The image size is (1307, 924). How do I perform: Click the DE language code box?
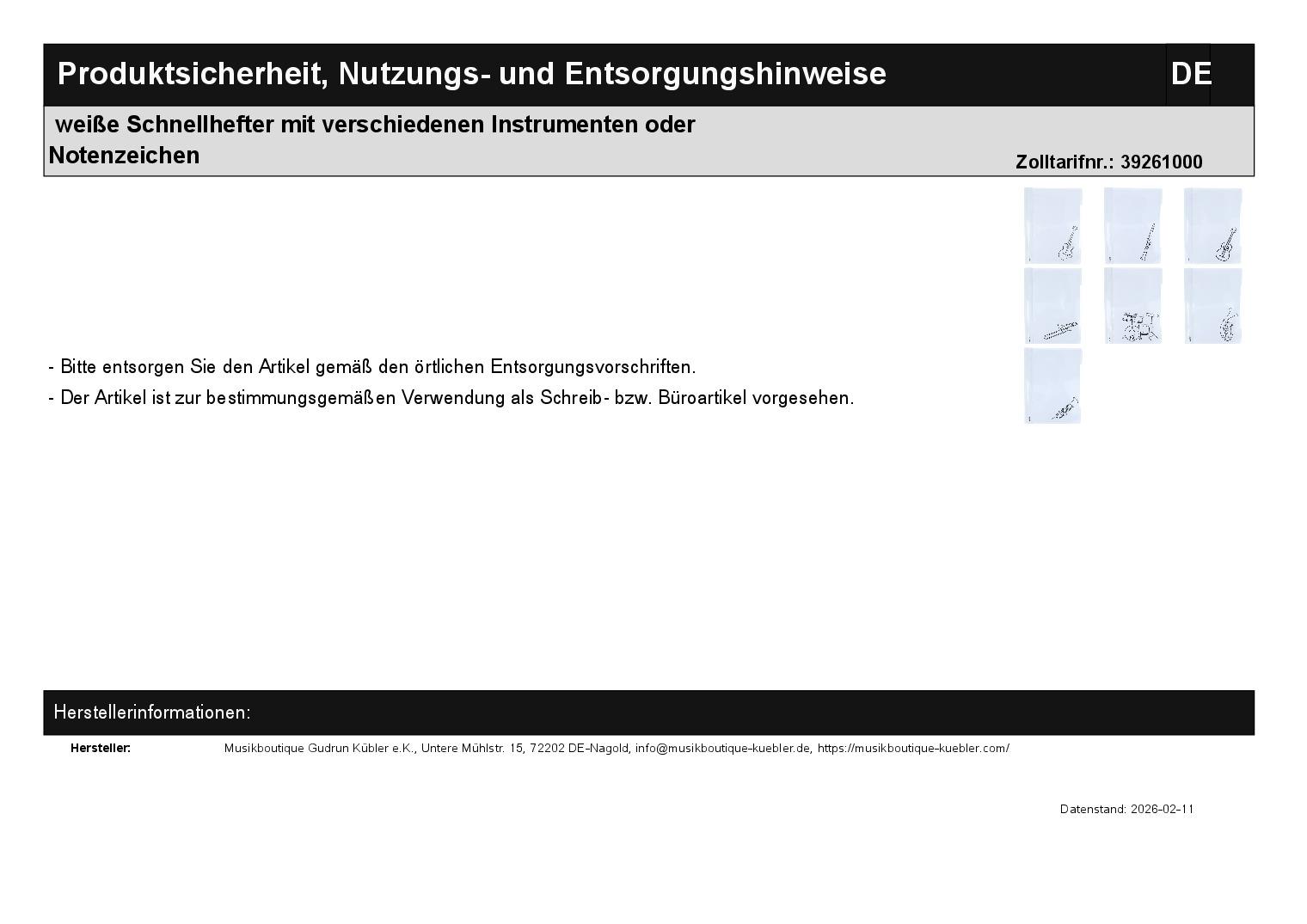click(x=1189, y=75)
